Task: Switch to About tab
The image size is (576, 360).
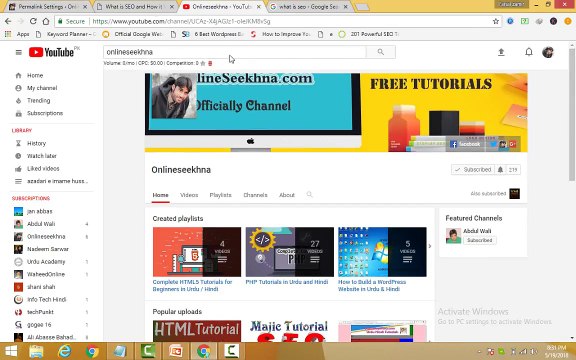Action: (x=287, y=195)
